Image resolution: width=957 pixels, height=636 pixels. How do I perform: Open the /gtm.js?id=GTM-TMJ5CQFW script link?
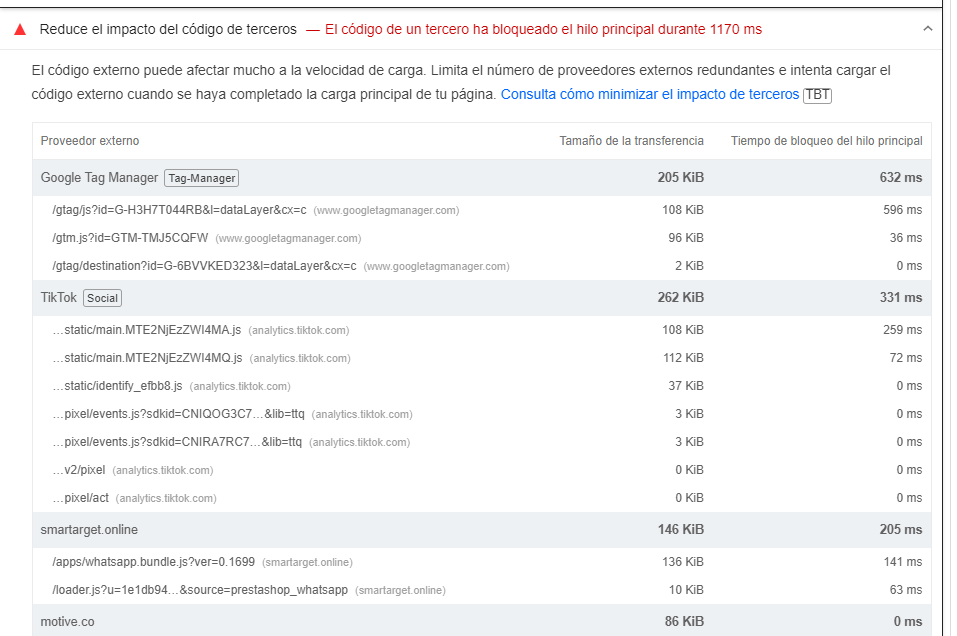coord(130,238)
